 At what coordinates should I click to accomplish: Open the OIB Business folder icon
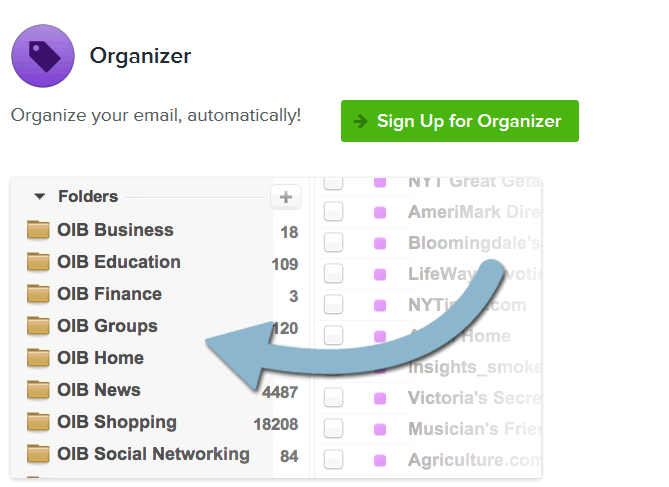38,230
